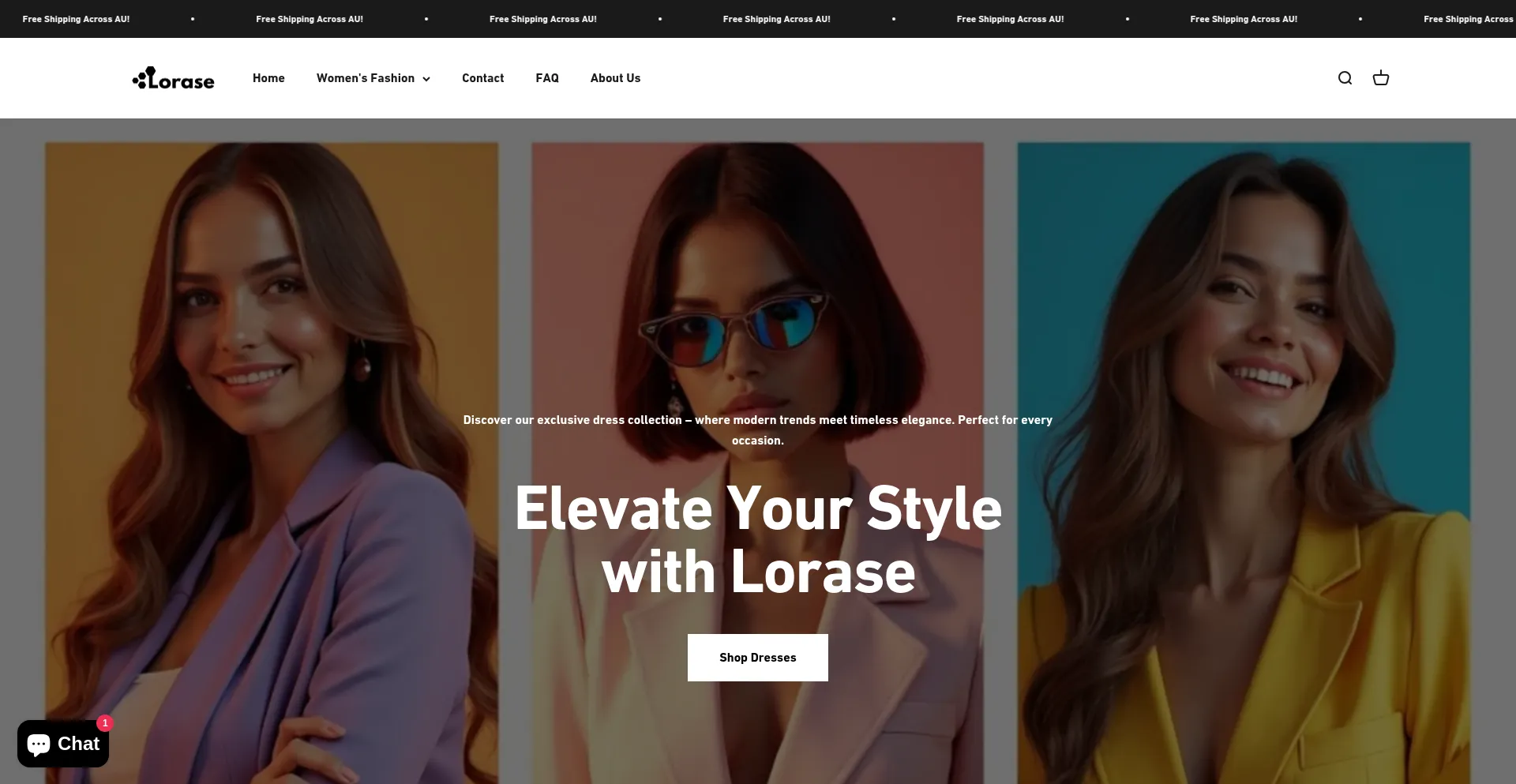Click the woman in yellow blazer image
The width and height of the screenshot is (1516, 784).
tap(1244, 463)
